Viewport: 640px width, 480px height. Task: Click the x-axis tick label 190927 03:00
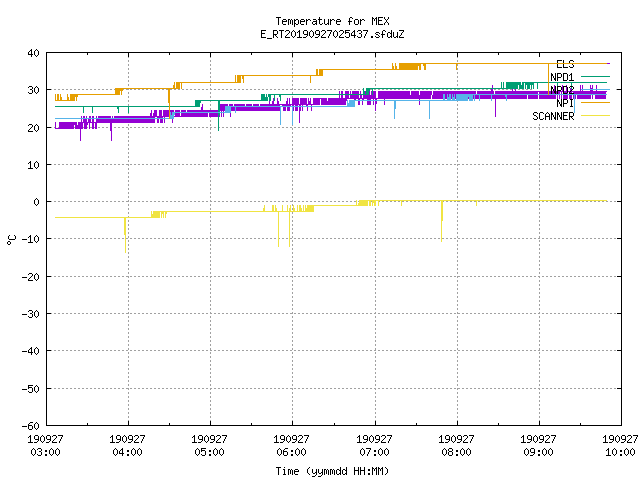[45, 446]
